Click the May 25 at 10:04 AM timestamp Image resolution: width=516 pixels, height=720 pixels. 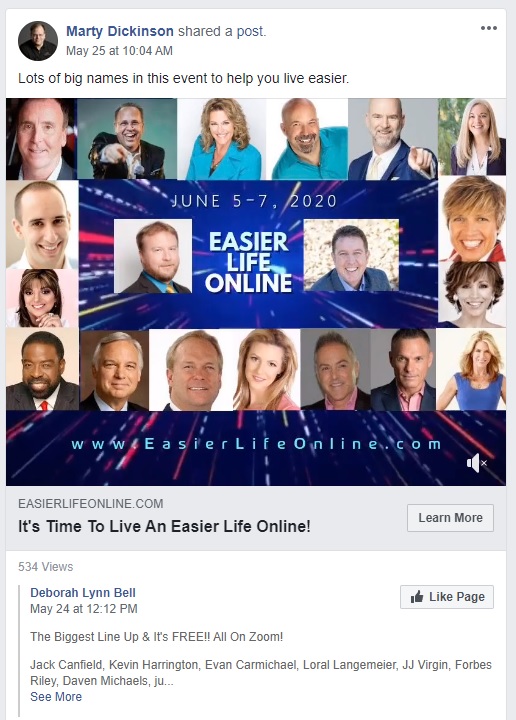[119, 51]
